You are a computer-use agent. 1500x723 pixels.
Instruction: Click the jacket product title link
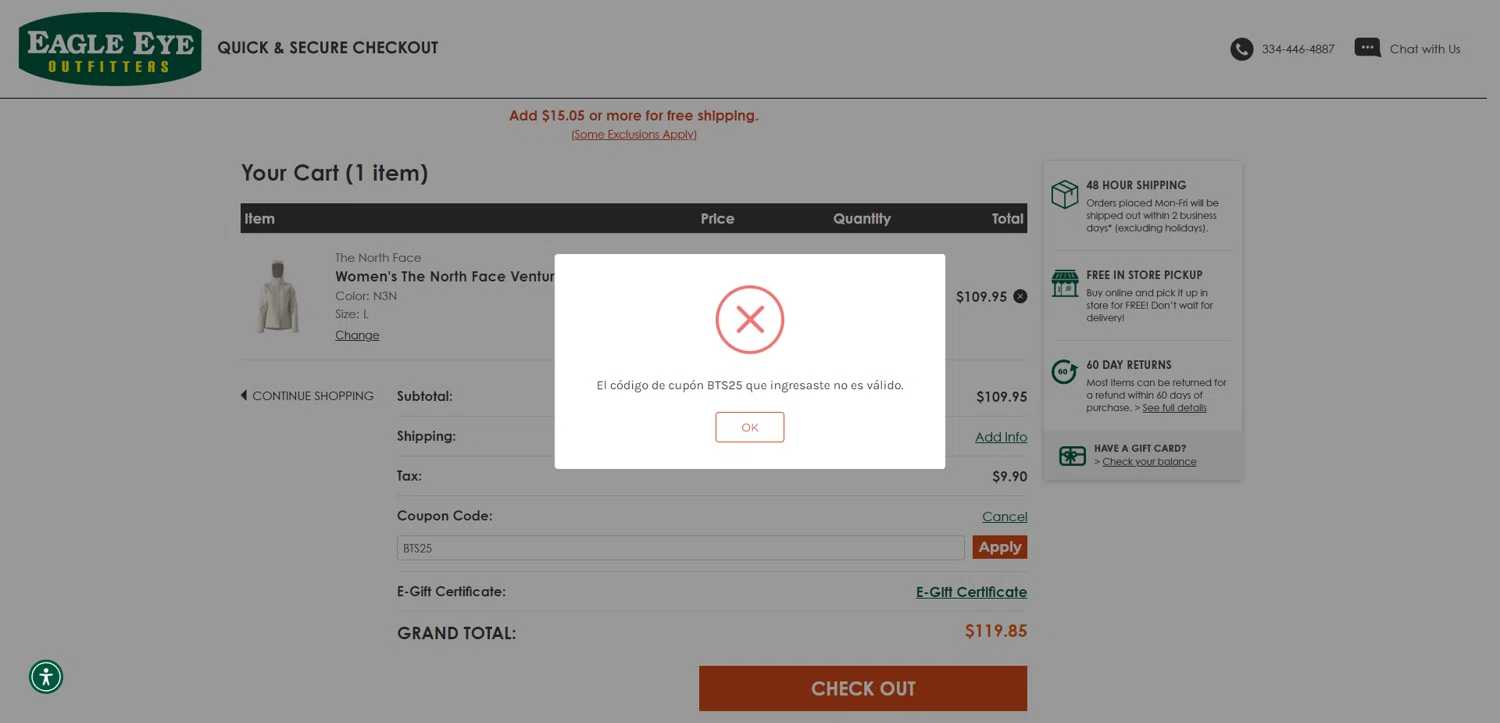[x=445, y=277]
